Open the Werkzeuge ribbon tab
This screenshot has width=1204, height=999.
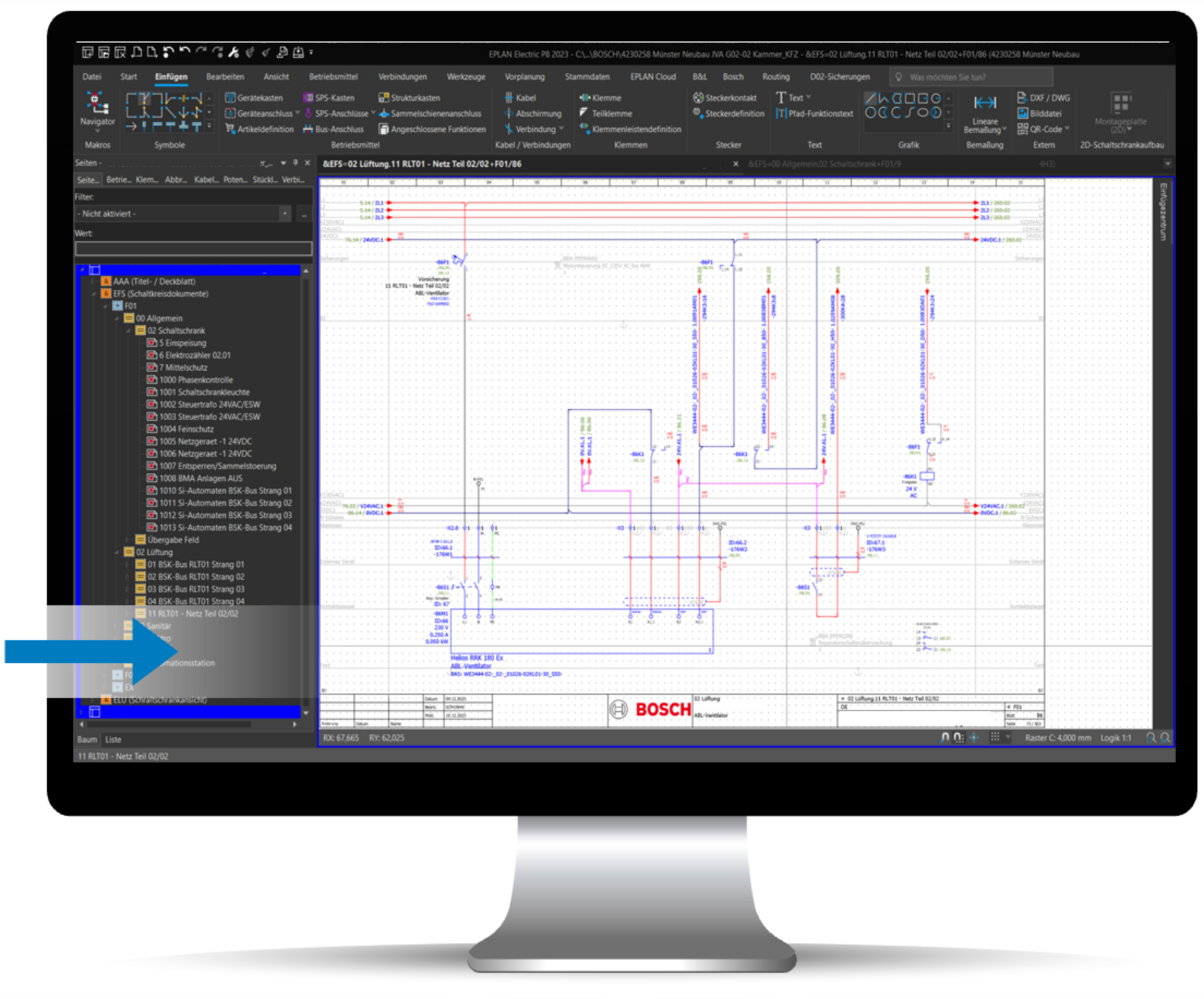point(466,77)
